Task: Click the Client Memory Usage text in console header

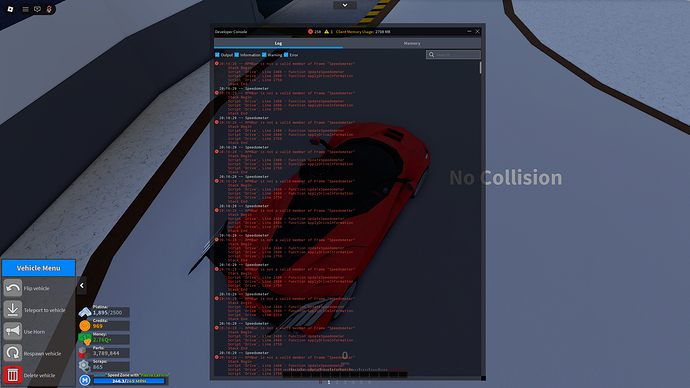Action: pos(363,32)
